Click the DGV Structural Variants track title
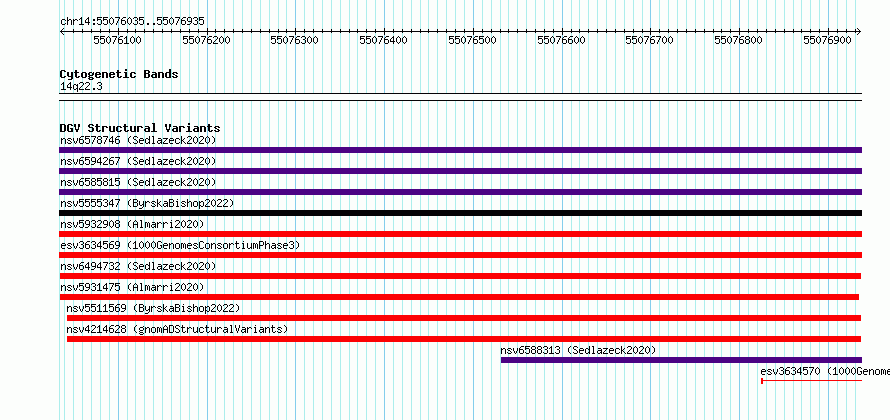The image size is (890, 420). [140, 128]
